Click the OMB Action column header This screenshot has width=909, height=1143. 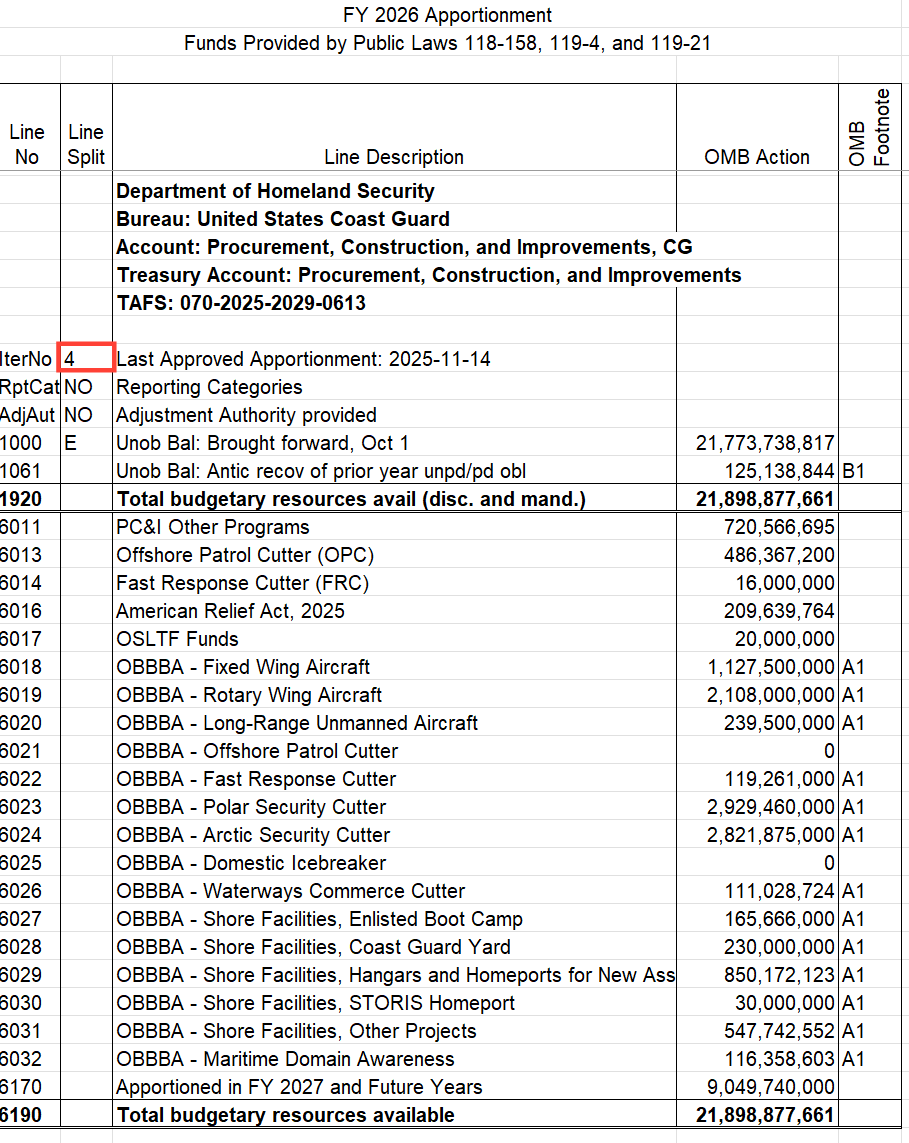[x=757, y=157]
